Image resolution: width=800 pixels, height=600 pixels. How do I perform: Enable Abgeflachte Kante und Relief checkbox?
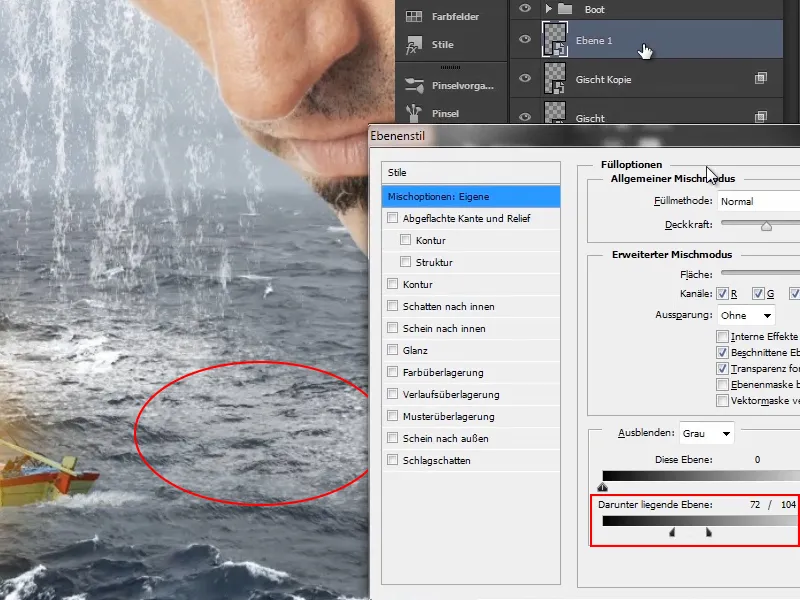coord(392,218)
